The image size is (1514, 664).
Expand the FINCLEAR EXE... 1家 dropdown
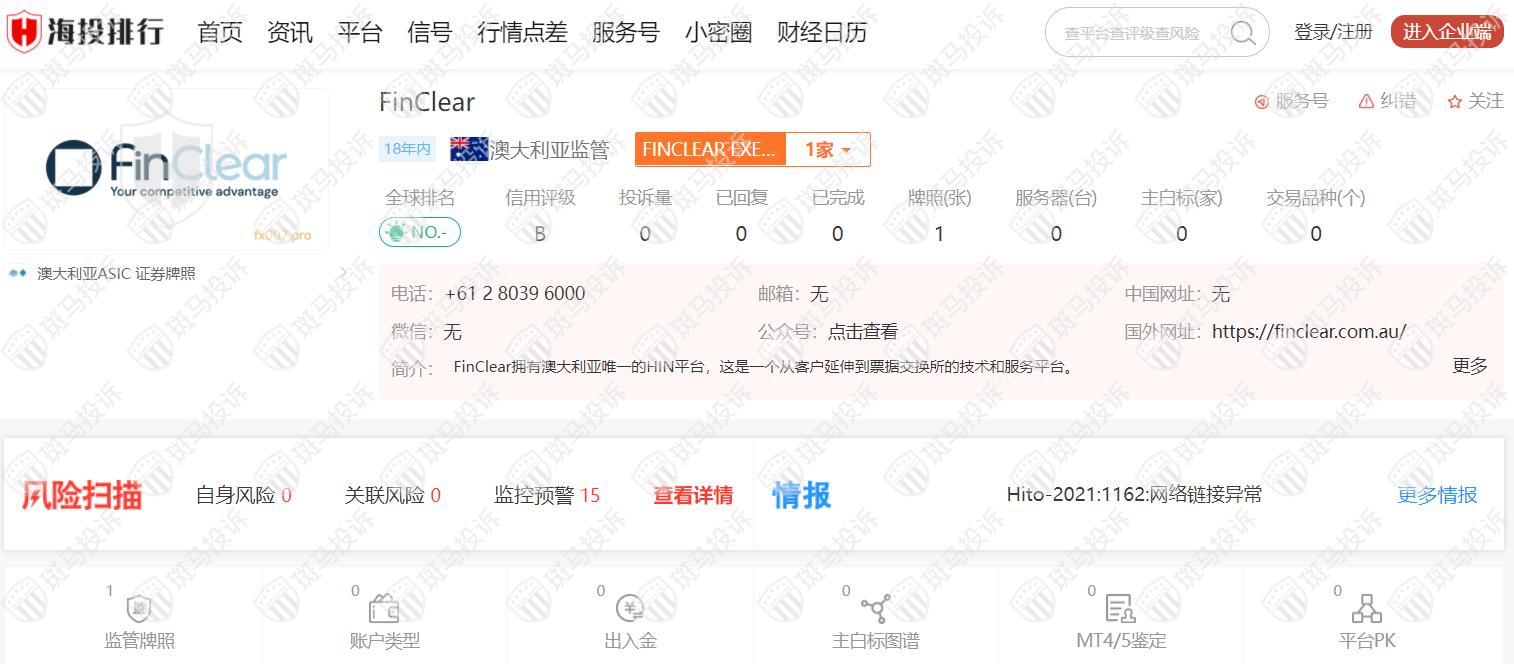click(828, 150)
